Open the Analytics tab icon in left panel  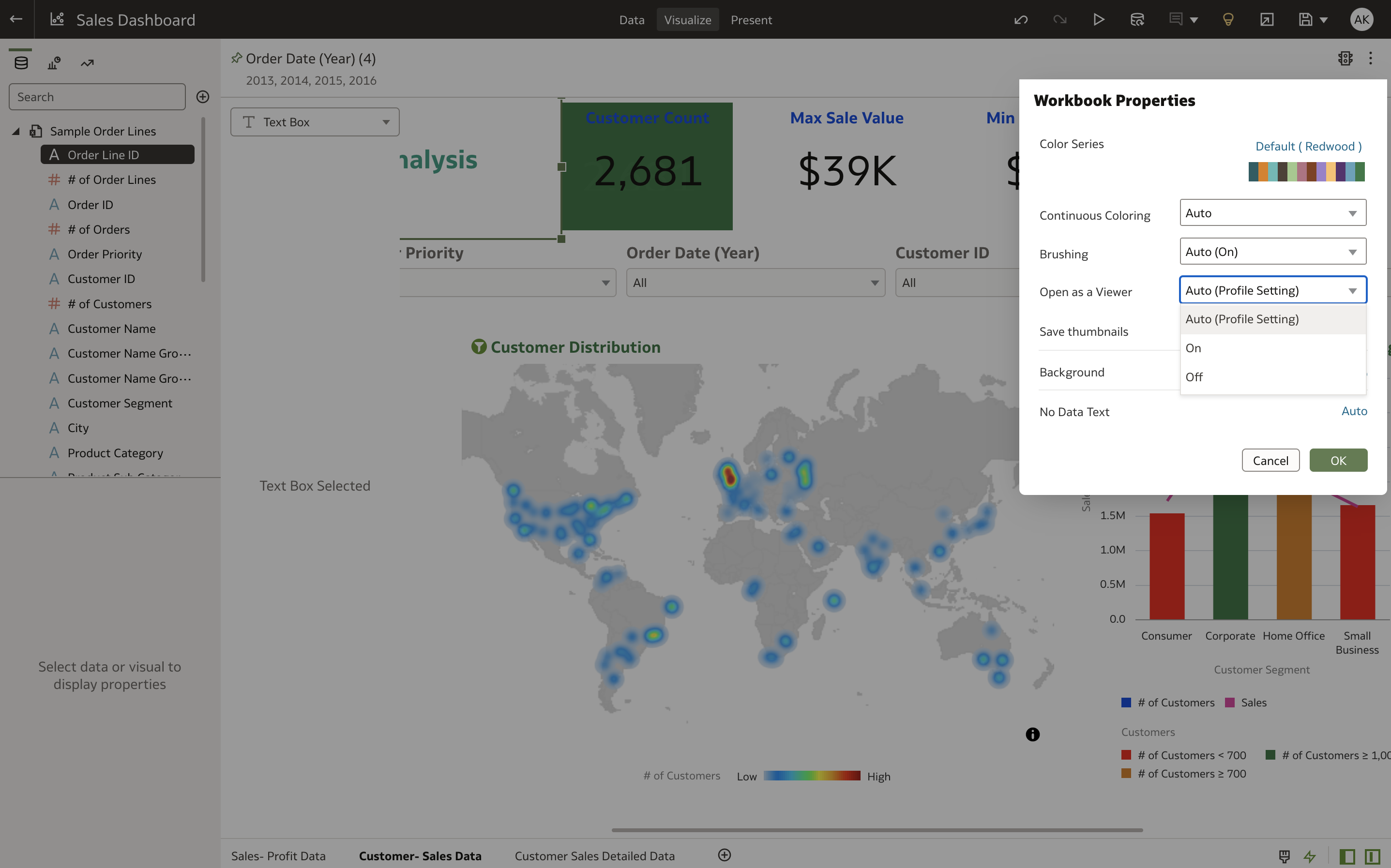[x=87, y=62]
